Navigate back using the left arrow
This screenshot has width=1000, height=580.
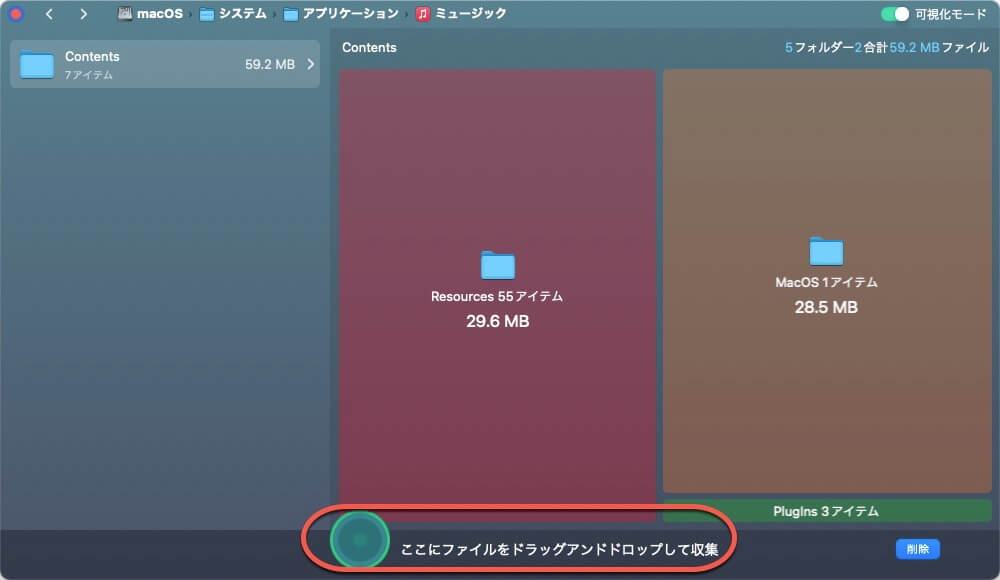48,14
